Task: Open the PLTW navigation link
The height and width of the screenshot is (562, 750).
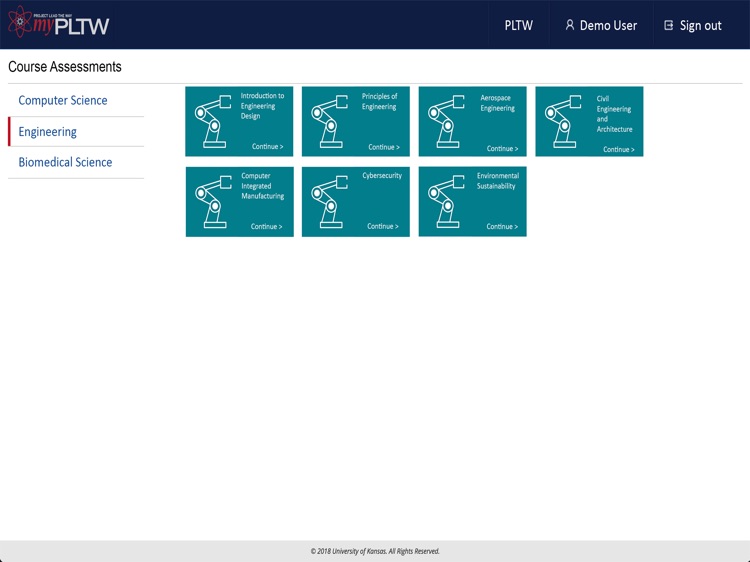Action: click(x=518, y=25)
